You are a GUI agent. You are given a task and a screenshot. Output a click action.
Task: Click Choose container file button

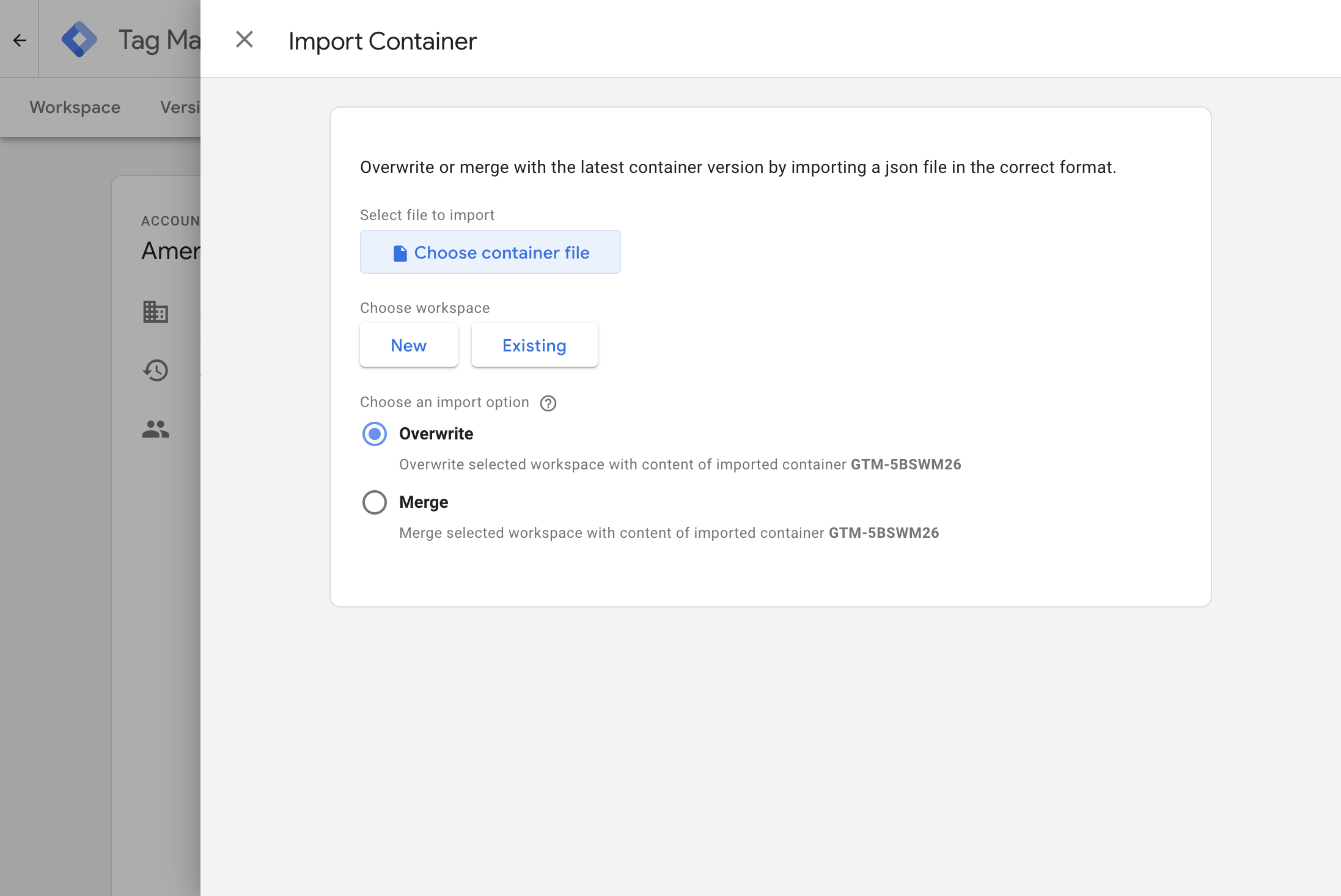[x=490, y=252]
